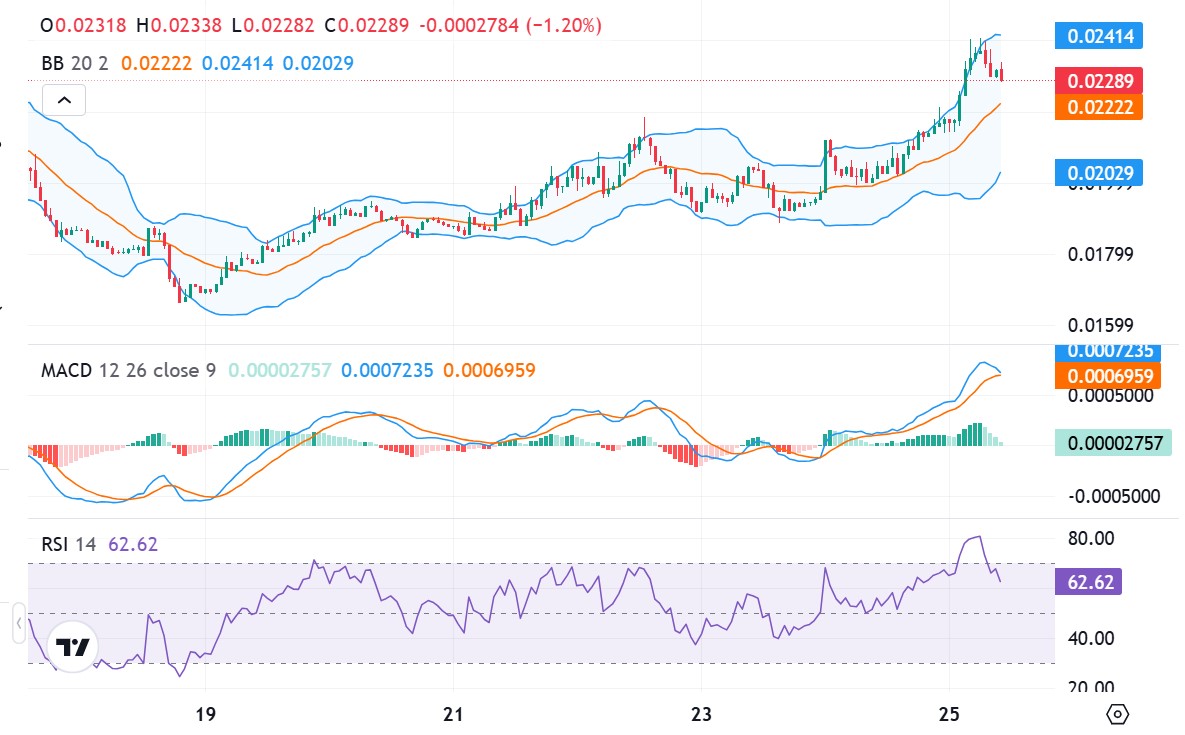Screen dimensions: 1185x735
Task: Collapse the legend with the chevron-up button
Action: point(63,100)
